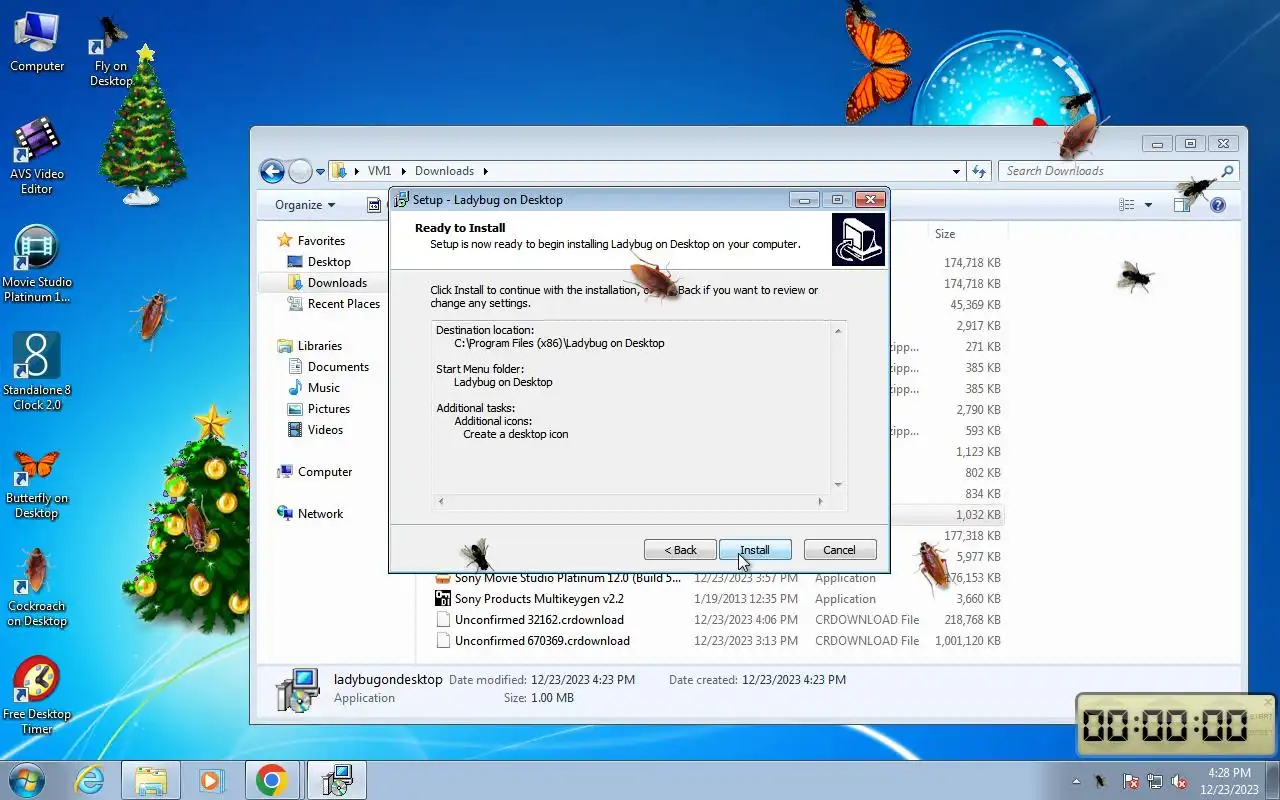This screenshot has height=800, width=1280.
Task: Cancel the Ladybug on Desktop setup
Action: [839, 550]
